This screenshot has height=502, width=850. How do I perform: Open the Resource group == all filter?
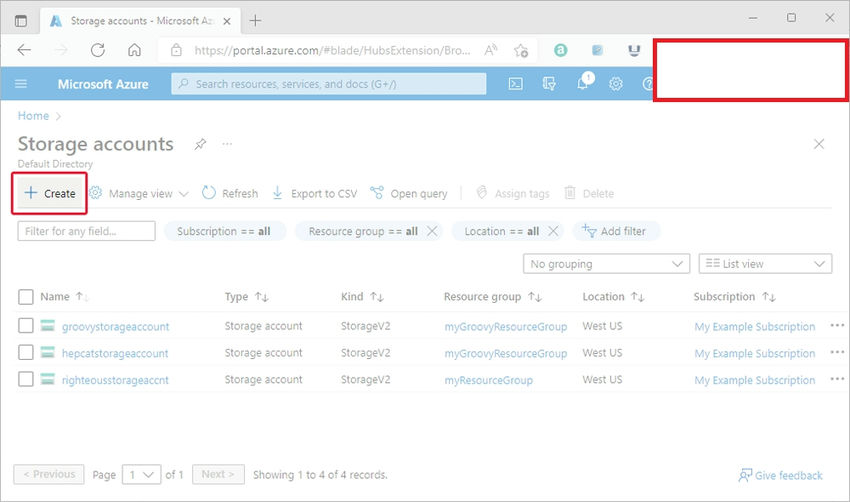coord(363,231)
